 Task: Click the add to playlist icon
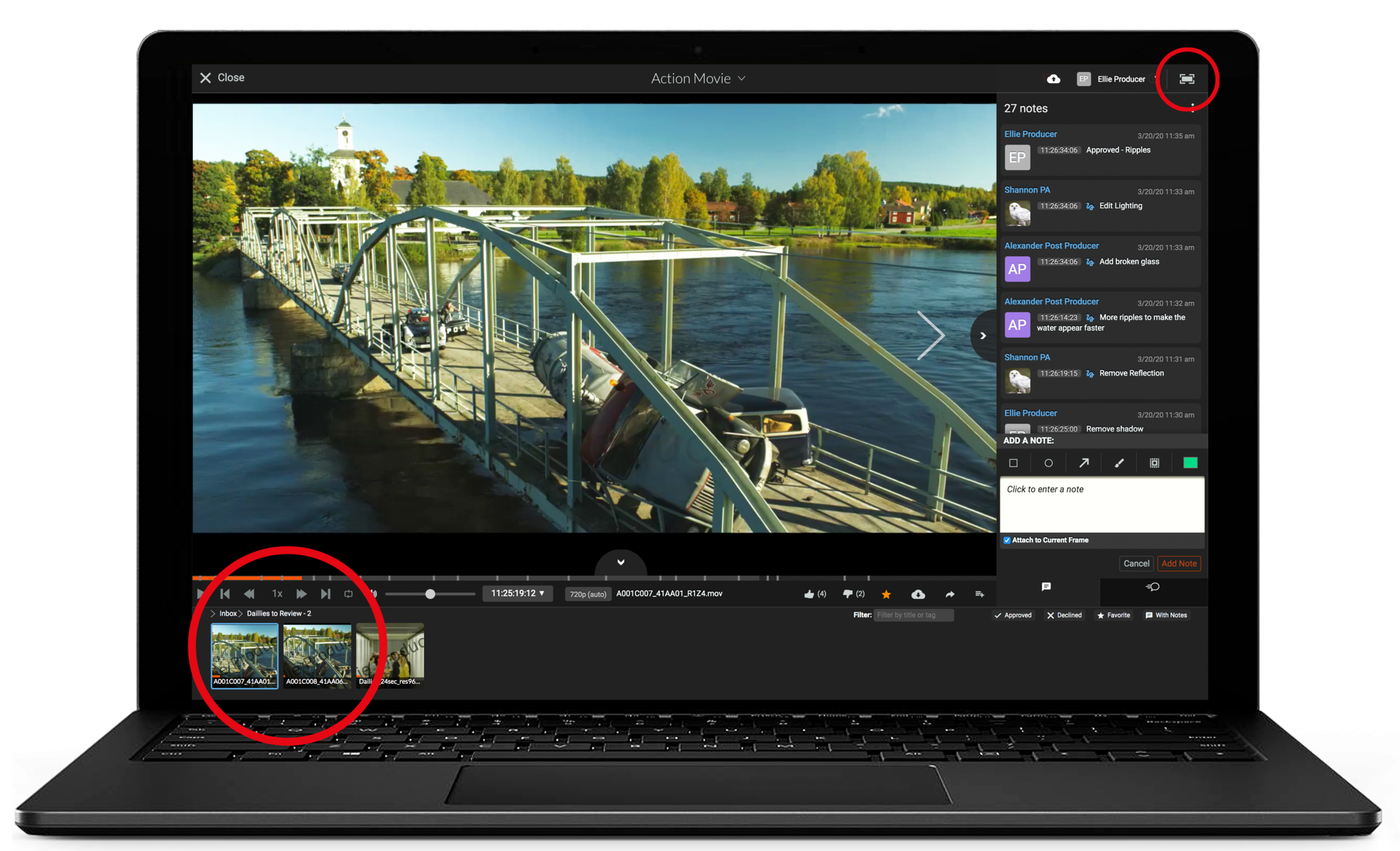point(979,594)
